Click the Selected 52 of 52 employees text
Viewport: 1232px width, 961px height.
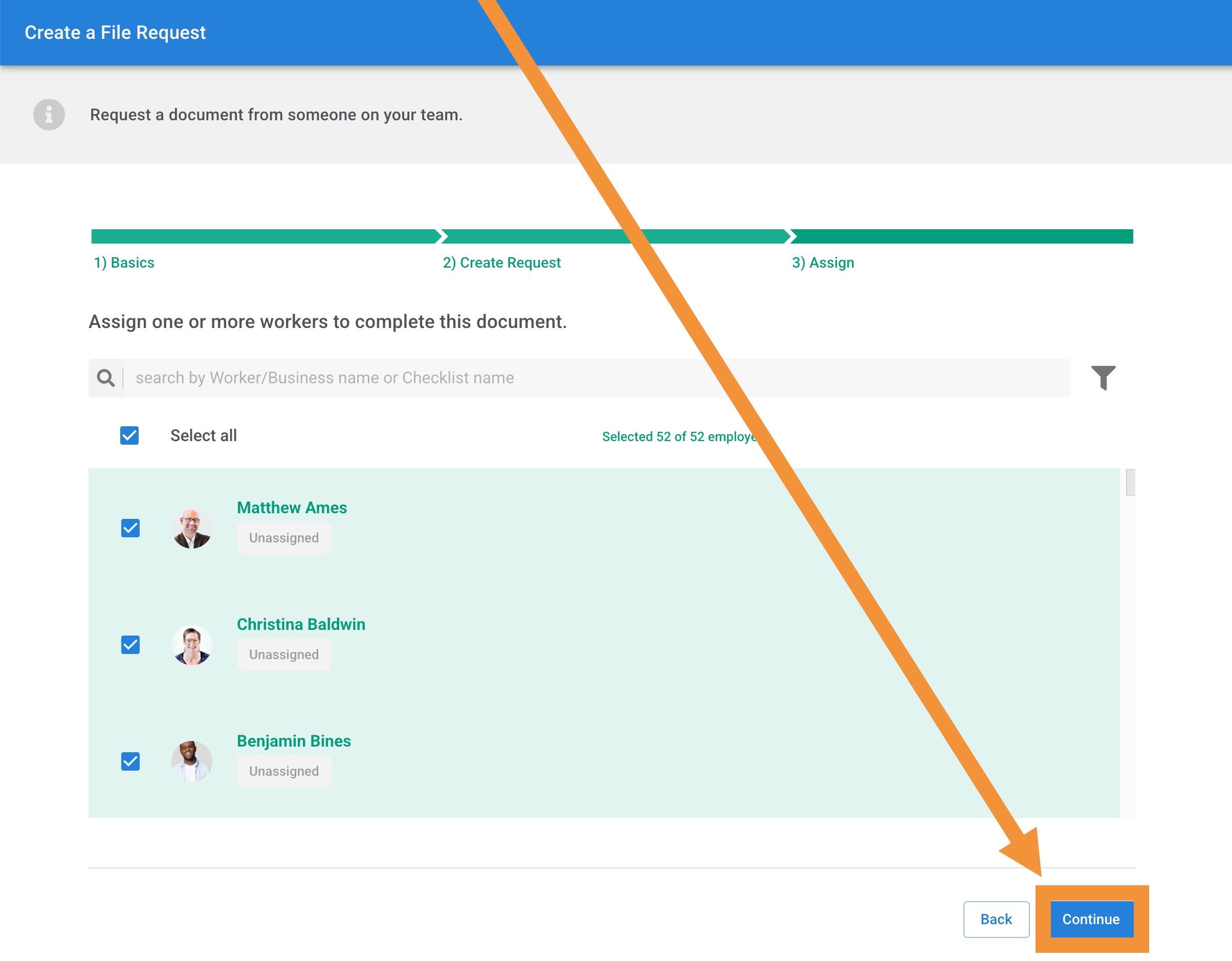tap(680, 436)
